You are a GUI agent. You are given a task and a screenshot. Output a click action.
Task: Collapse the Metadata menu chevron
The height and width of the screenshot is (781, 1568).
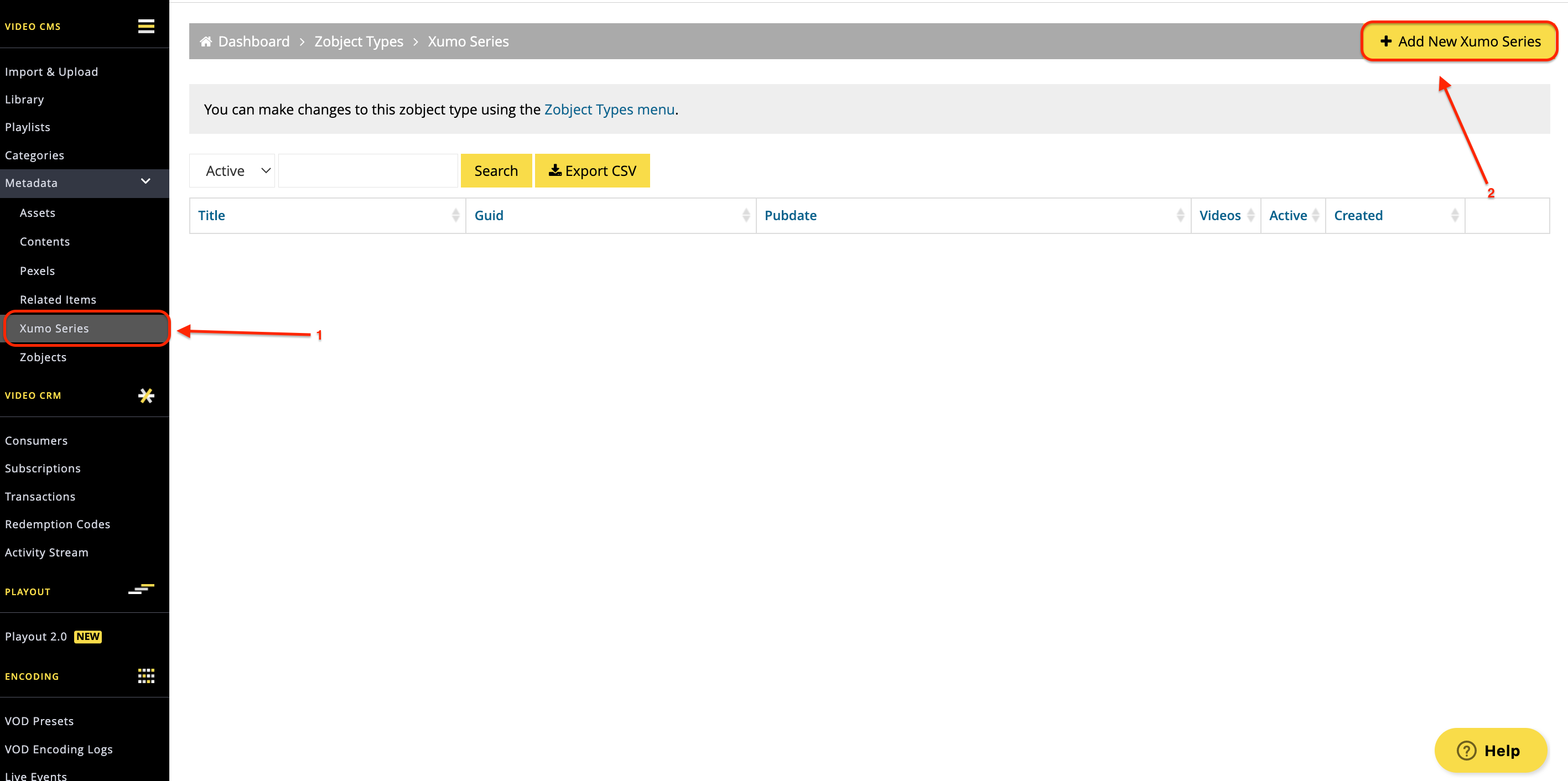(146, 181)
